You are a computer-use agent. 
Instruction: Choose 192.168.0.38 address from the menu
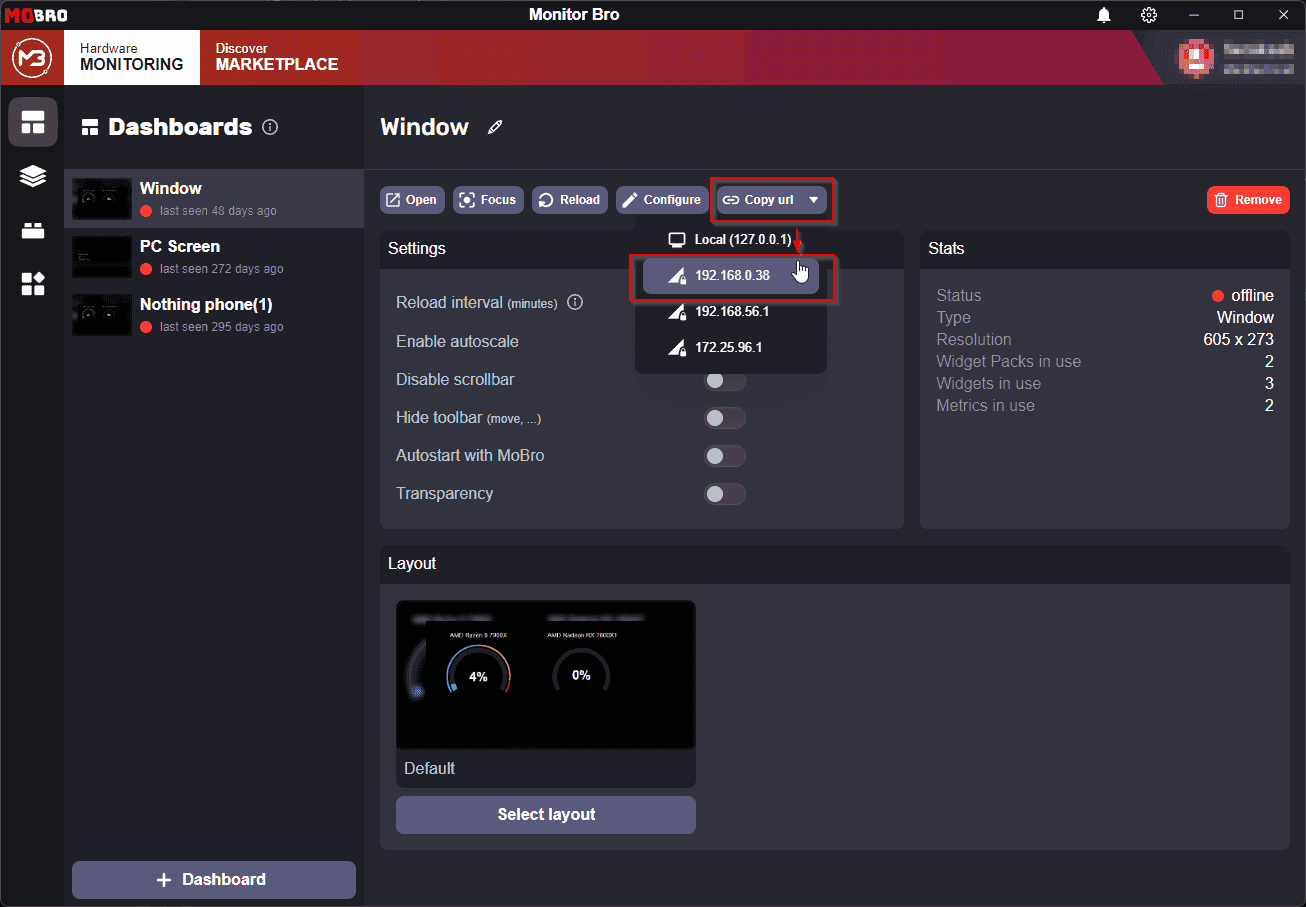tap(731, 275)
